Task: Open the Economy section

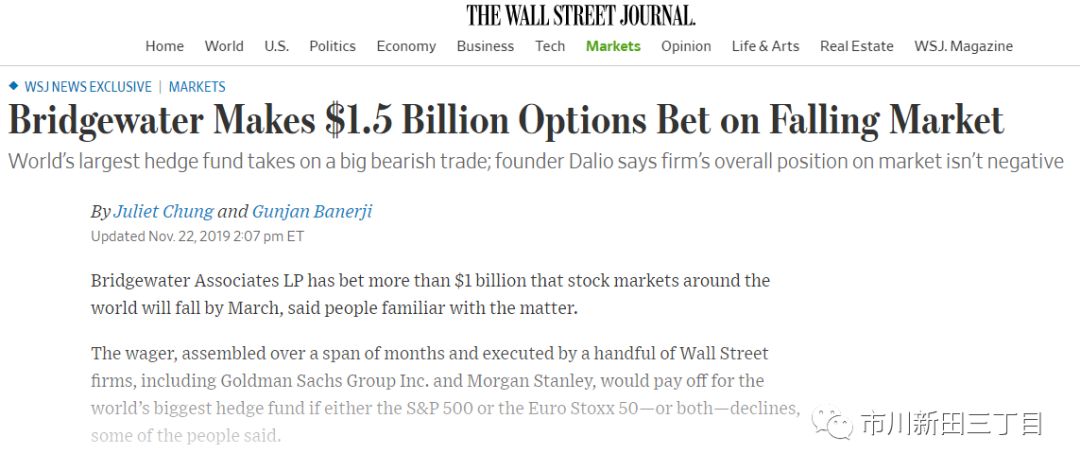Action: tap(406, 46)
